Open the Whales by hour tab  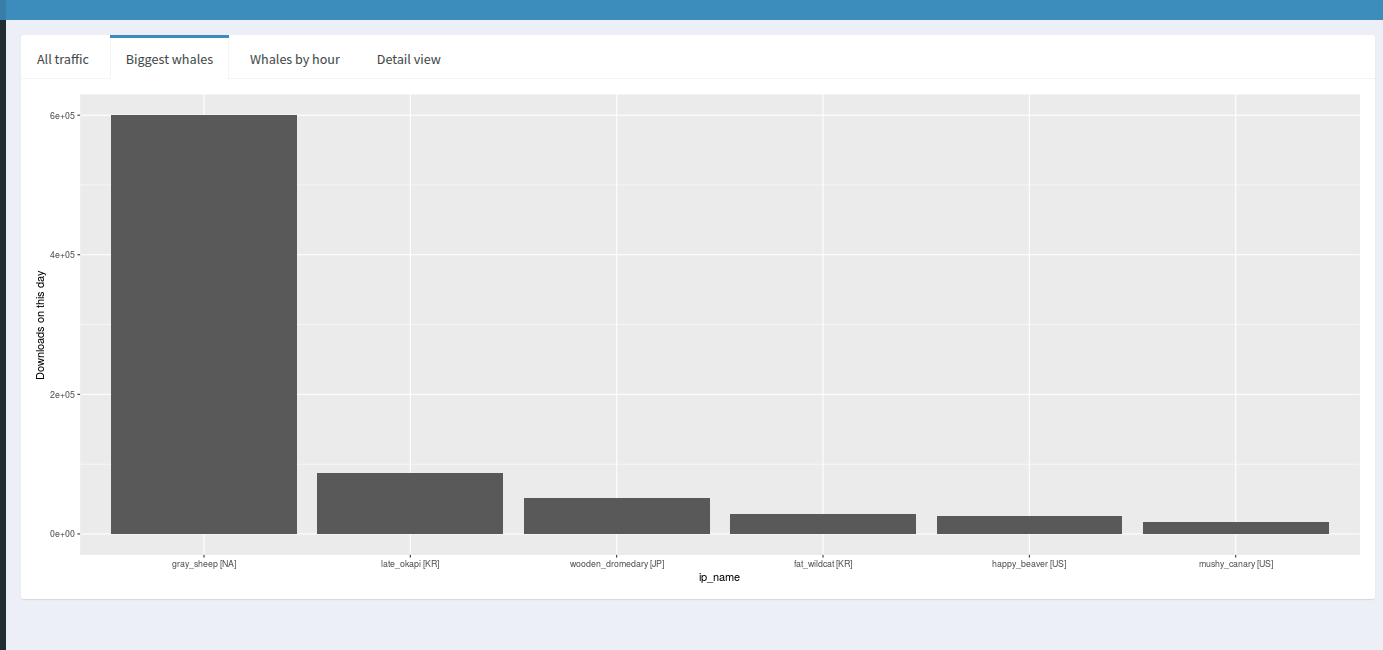point(295,59)
